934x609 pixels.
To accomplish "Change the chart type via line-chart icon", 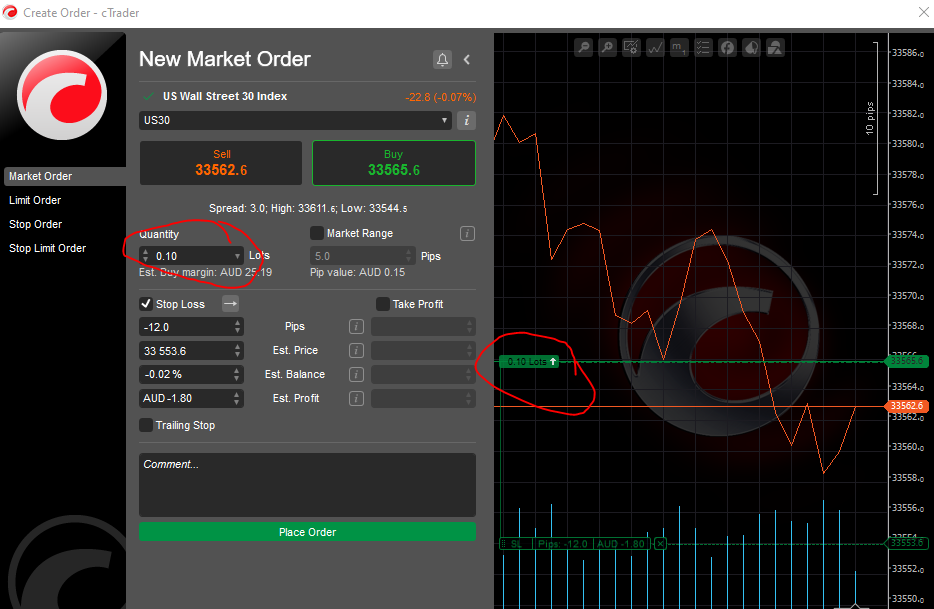I will 655,48.
